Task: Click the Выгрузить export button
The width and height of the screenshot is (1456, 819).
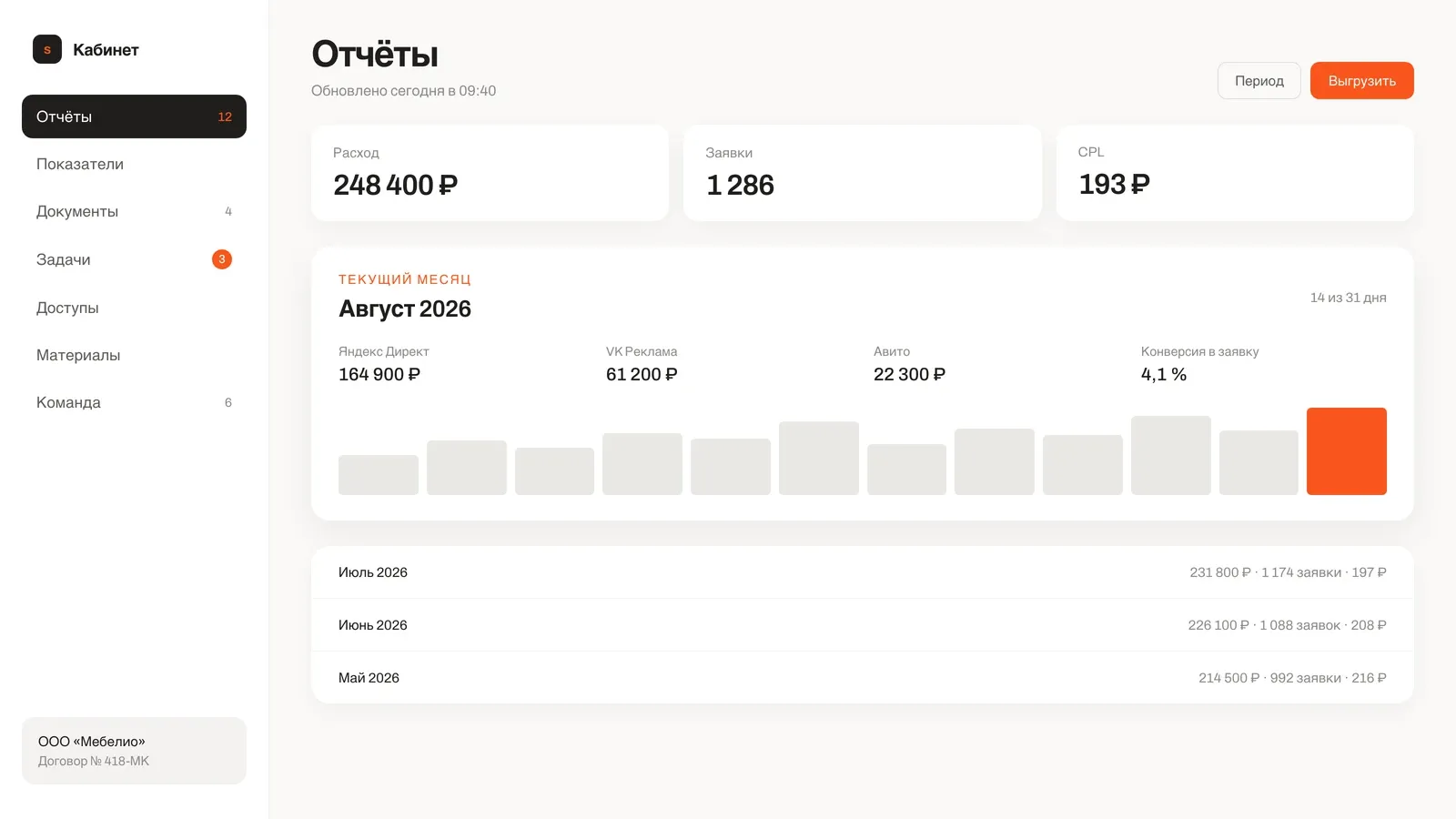Action: click(x=1362, y=81)
